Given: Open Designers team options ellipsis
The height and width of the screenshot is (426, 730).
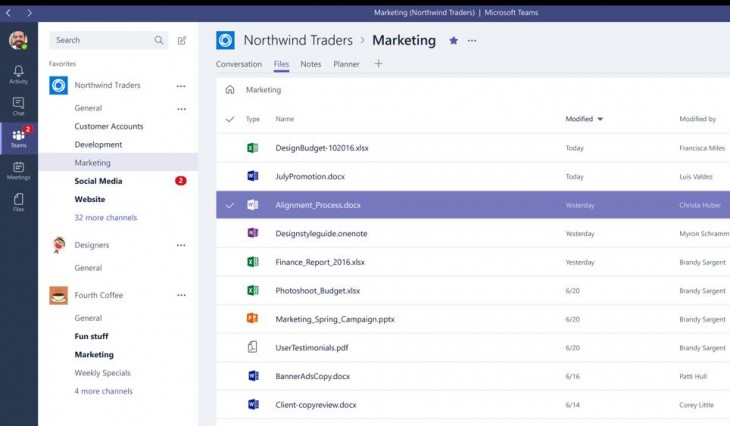Looking at the screenshot, I should tap(181, 245).
